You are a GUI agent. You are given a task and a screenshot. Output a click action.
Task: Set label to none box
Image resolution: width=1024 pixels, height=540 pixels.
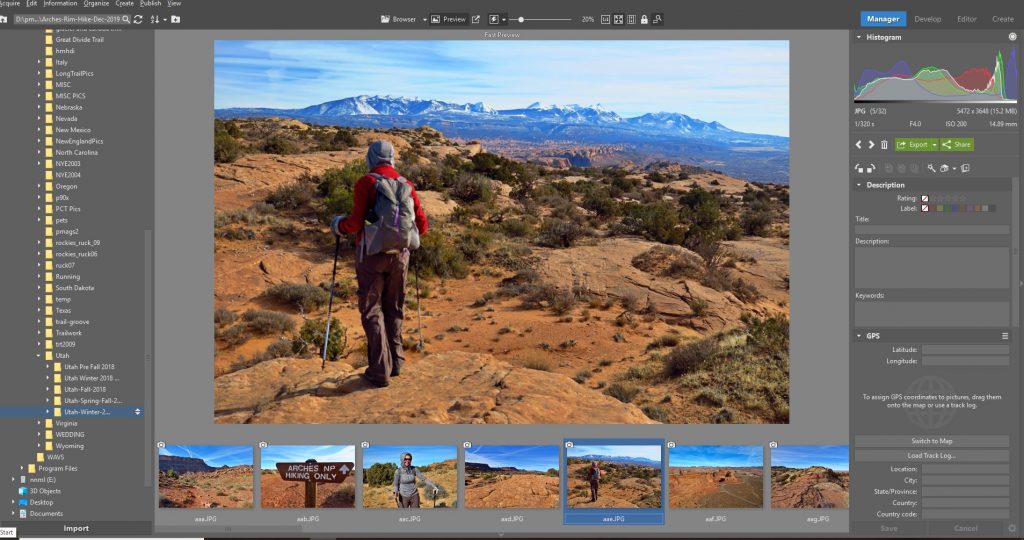(x=925, y=208)
